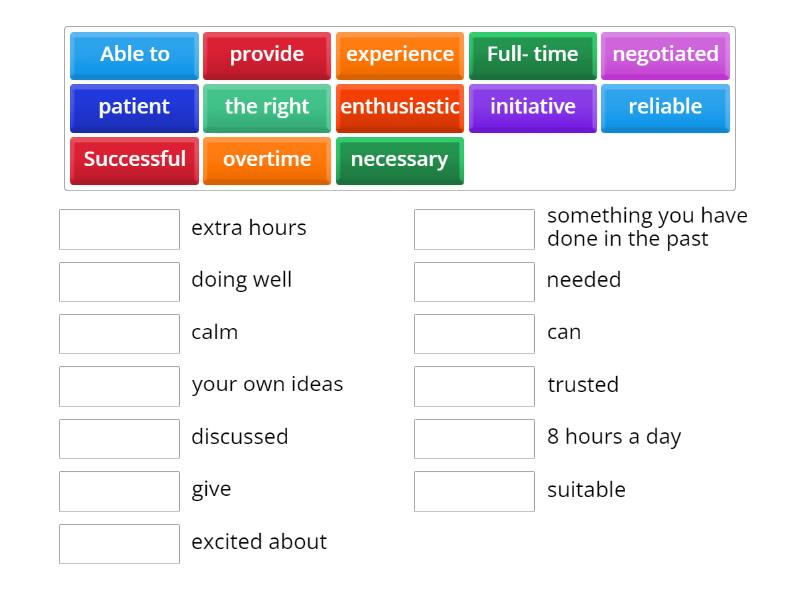Click the "Successful" tile

(133, 159)
